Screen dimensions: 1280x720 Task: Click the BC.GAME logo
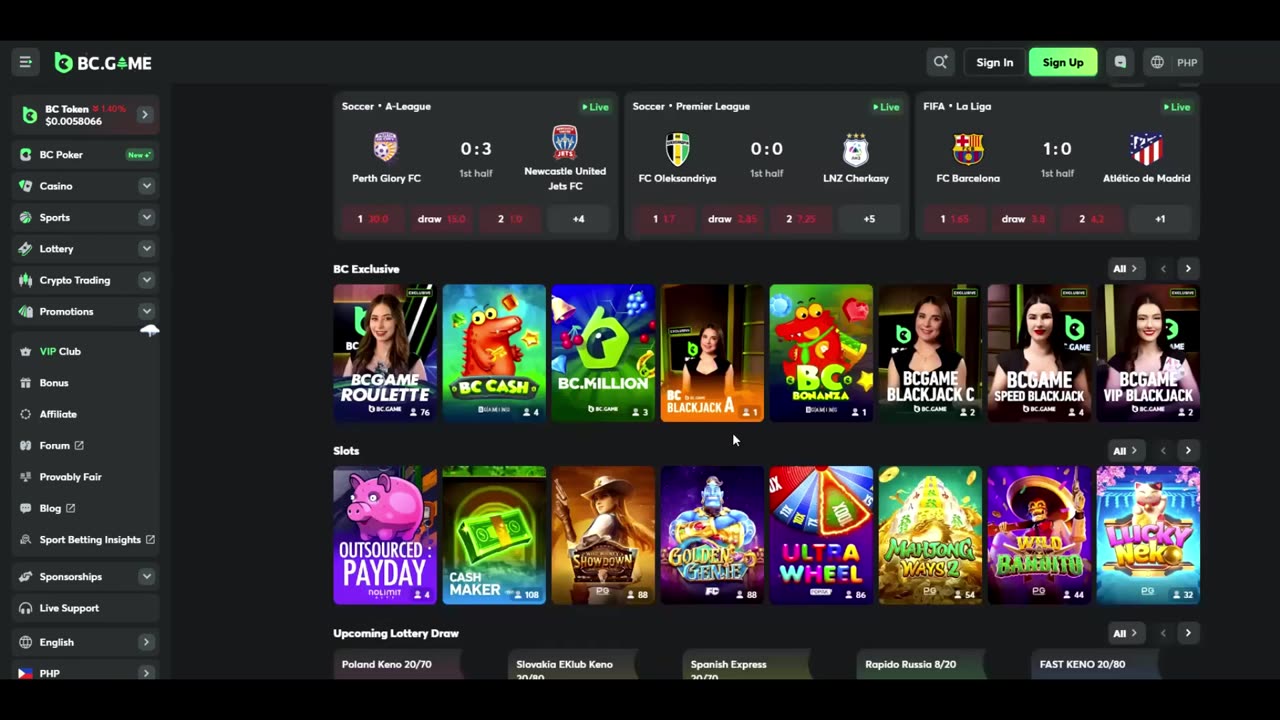(103, 63)
